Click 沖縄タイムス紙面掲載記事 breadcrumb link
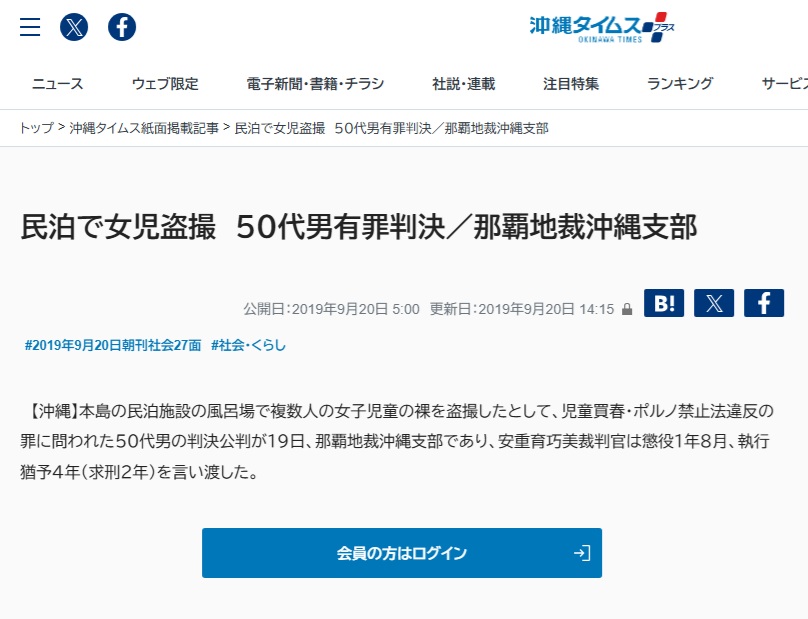This screenshot has height=619, width=808. (x=144, y=128)
